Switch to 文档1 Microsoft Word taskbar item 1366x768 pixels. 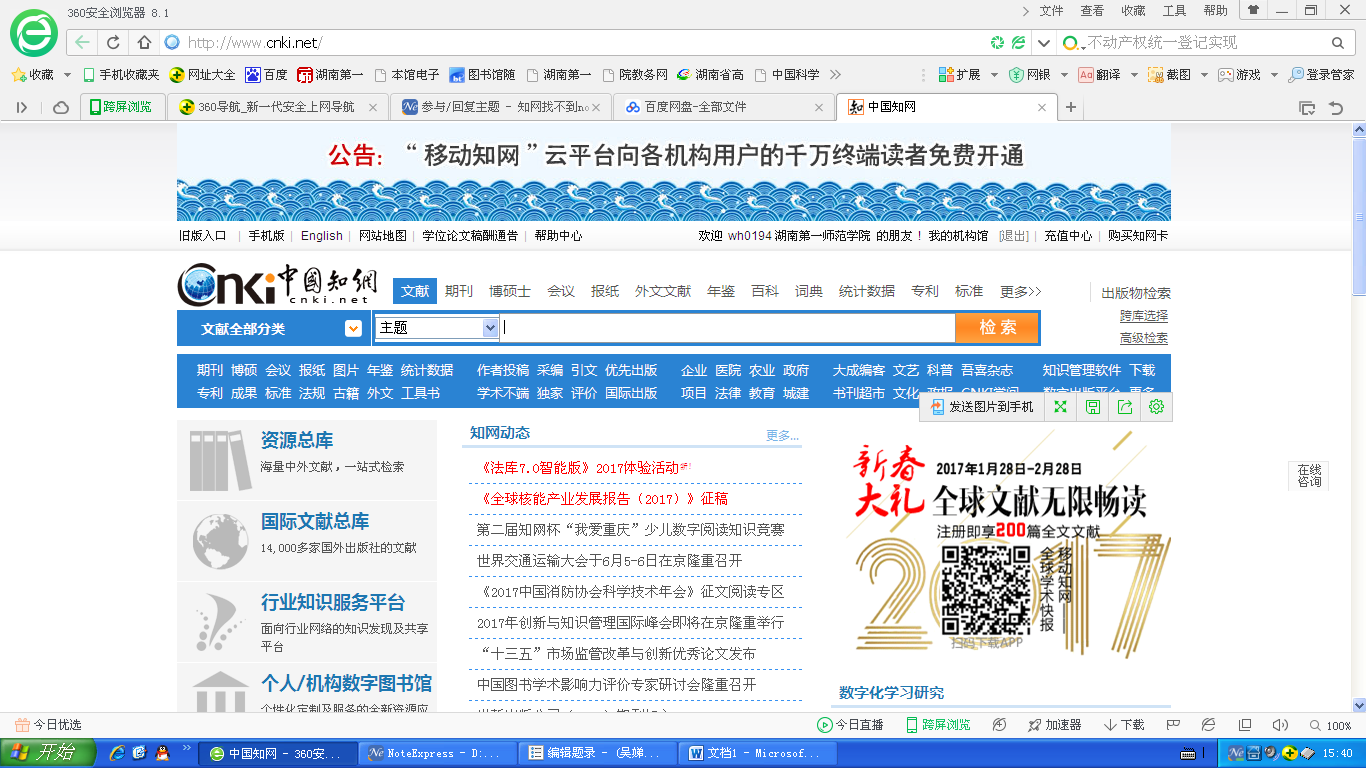[756, 753]
